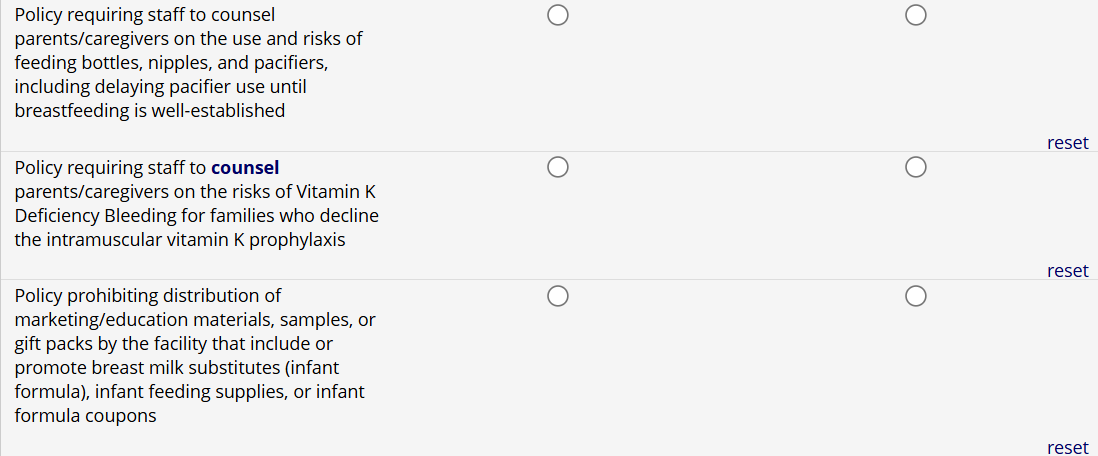Pick left radio for formula marketing prohibition policy

coord(558,295)
